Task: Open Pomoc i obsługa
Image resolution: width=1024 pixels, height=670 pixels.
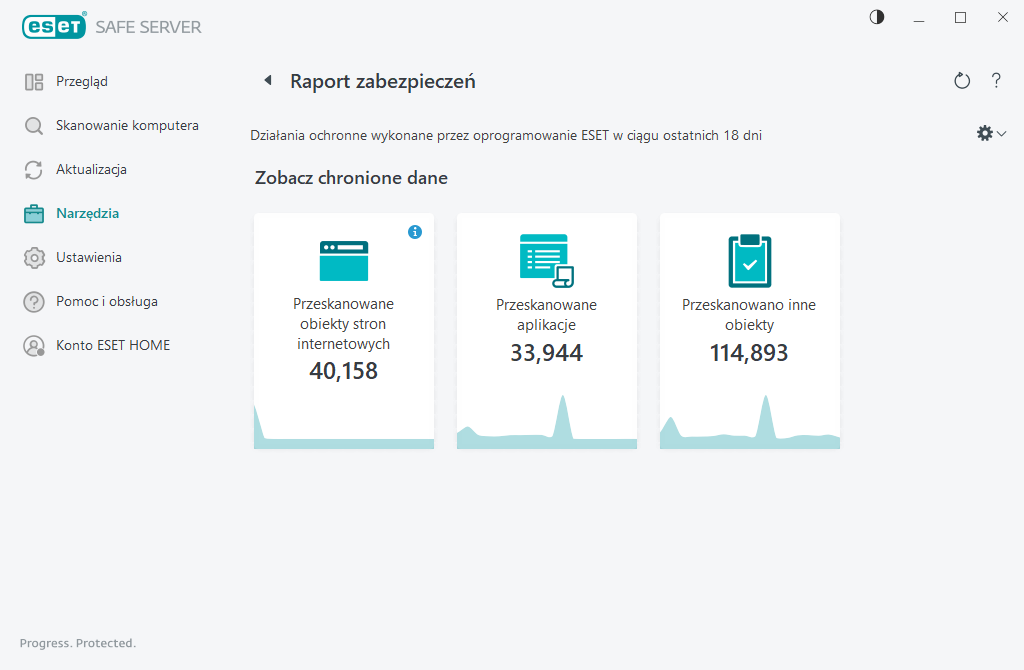Action: click(x=106, y=302)
